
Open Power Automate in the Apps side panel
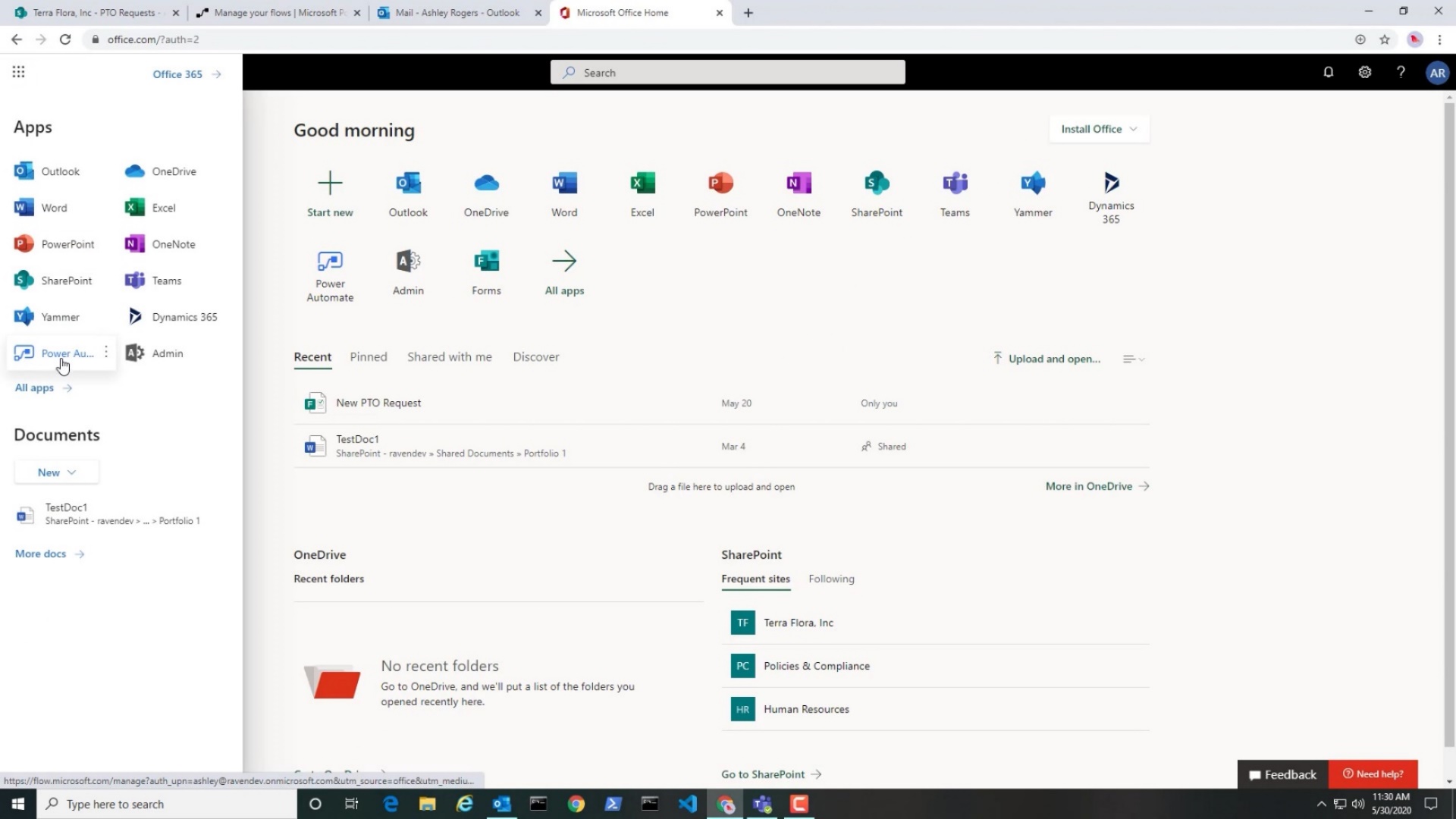(54, 353)
